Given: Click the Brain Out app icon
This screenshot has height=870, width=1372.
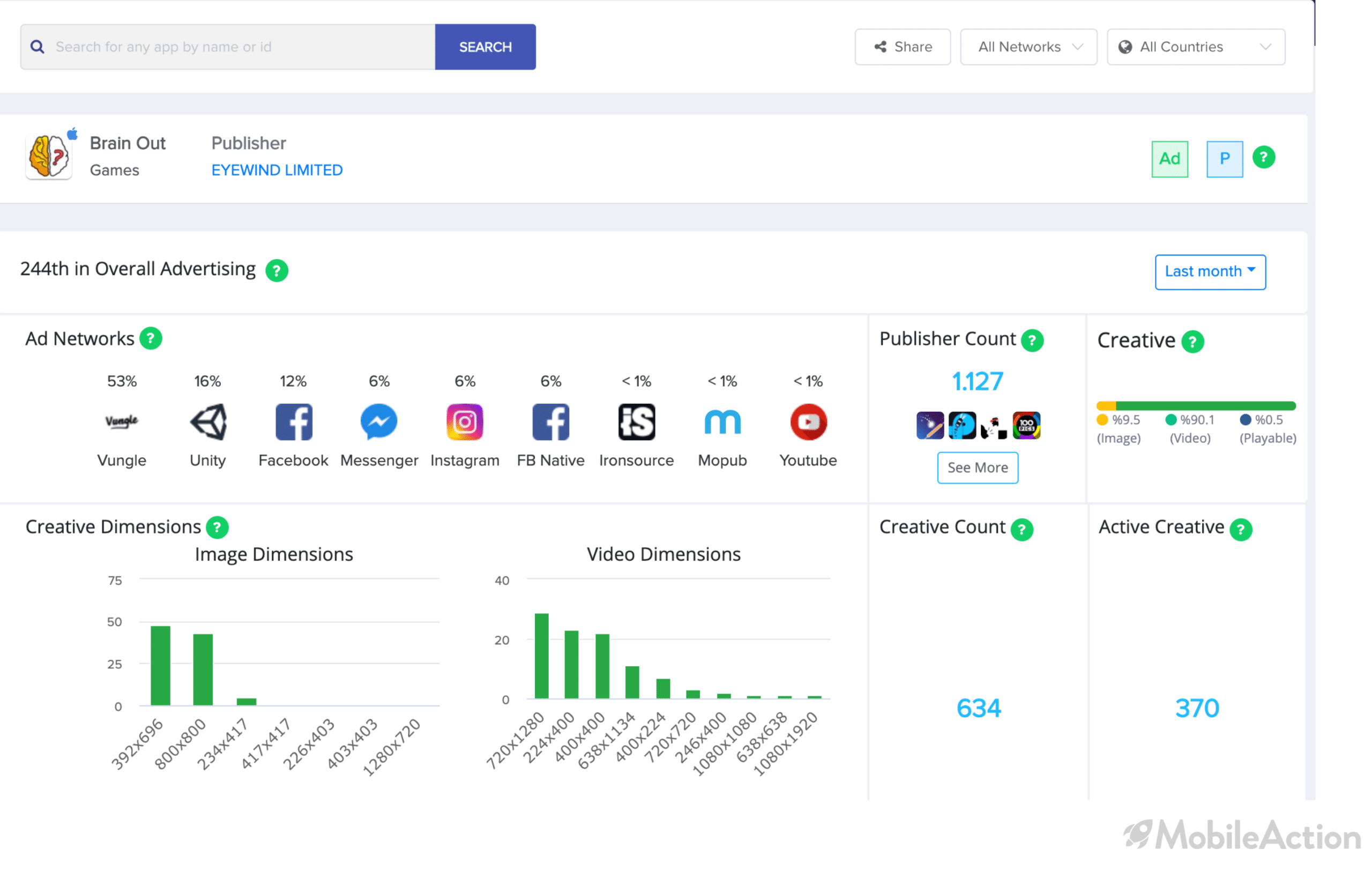Looking at the screenshot, I should coord(49,157).
